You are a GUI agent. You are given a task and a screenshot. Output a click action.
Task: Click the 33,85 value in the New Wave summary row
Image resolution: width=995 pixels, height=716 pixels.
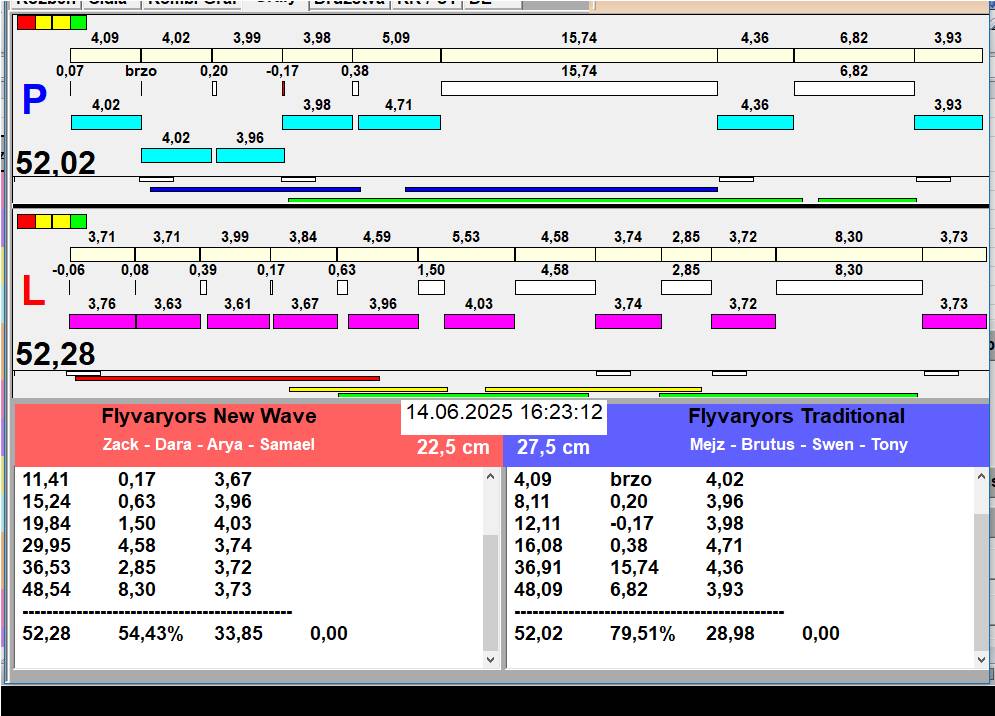point(238,633)
